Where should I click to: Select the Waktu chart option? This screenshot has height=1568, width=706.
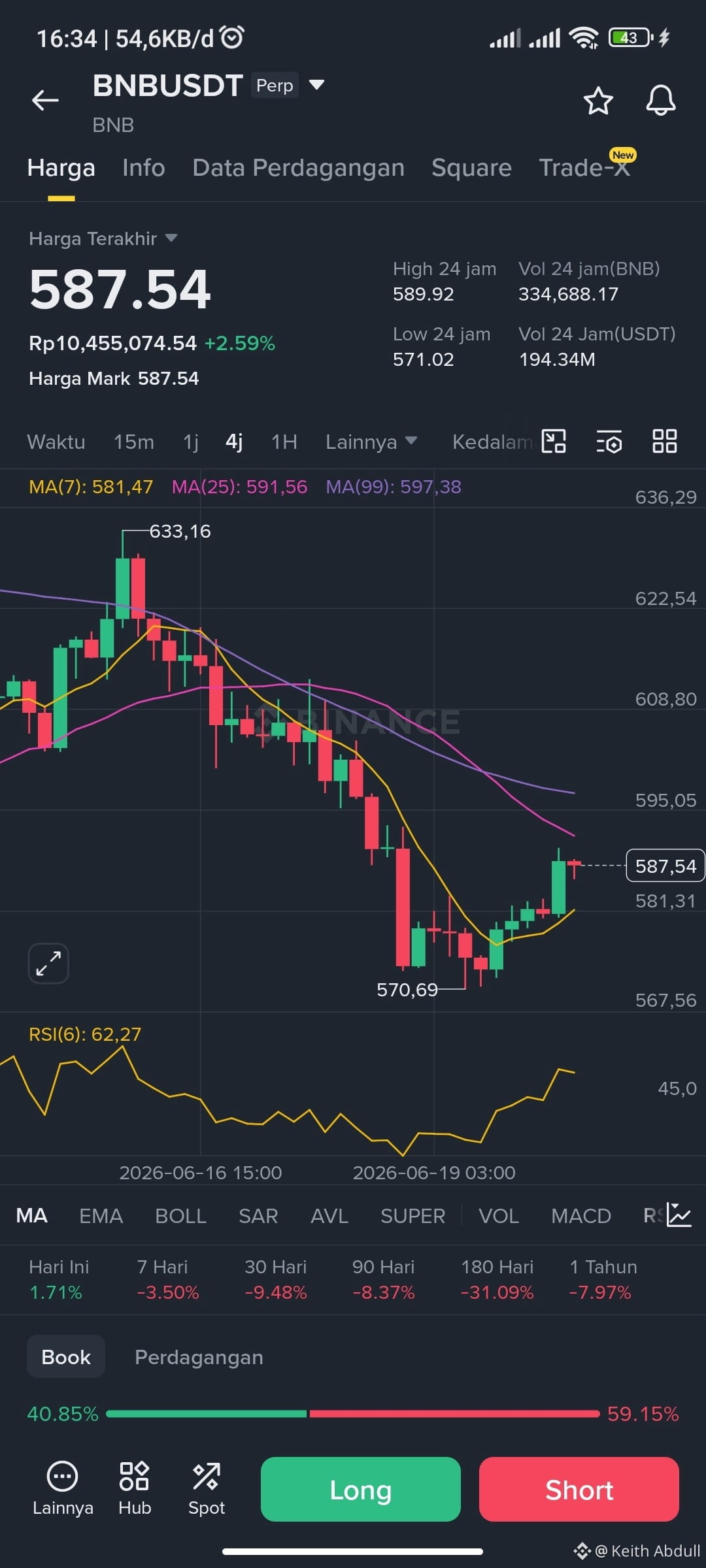56,442
